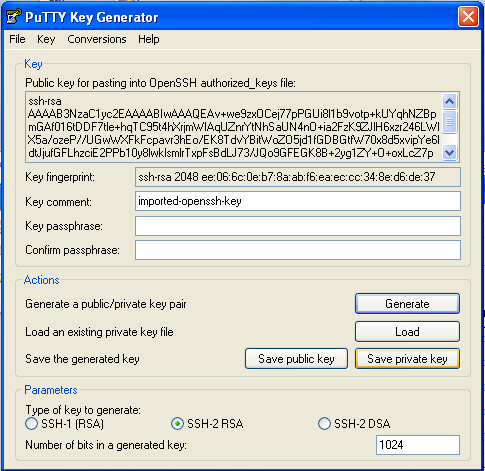Screen dimensions: 485x471
Task: Select the SSH-2 DSA key type
Action: pyautogui.click(x=324, y=424)
